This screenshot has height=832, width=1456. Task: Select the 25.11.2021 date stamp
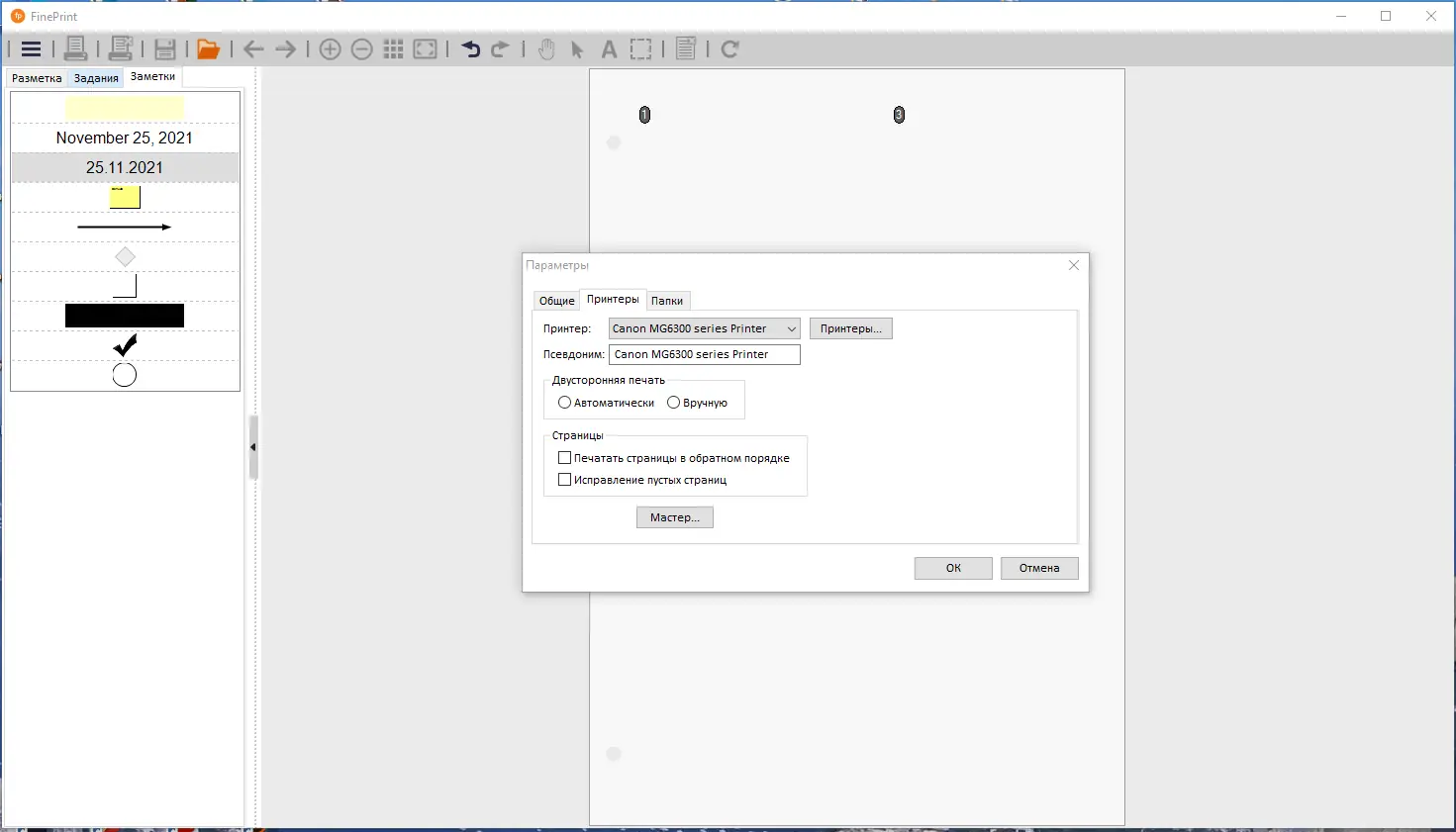pos(125,167)
